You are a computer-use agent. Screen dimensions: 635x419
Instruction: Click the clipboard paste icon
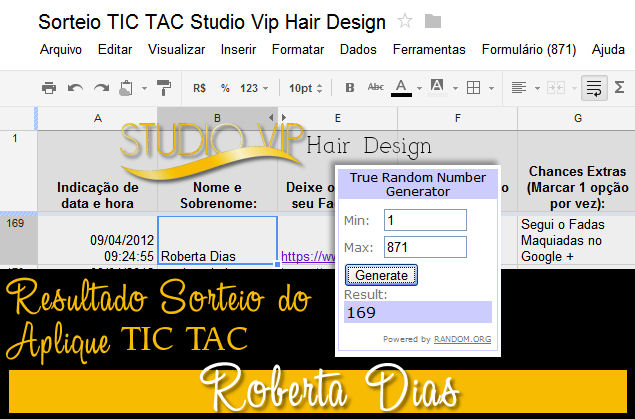coord(126,88)
